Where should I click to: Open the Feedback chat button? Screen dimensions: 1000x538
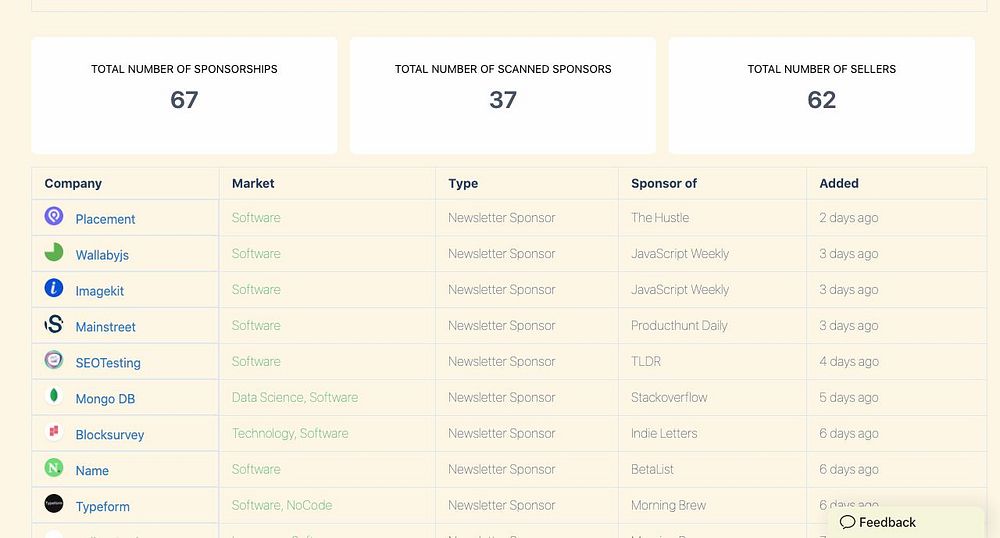tap(878, 522)
